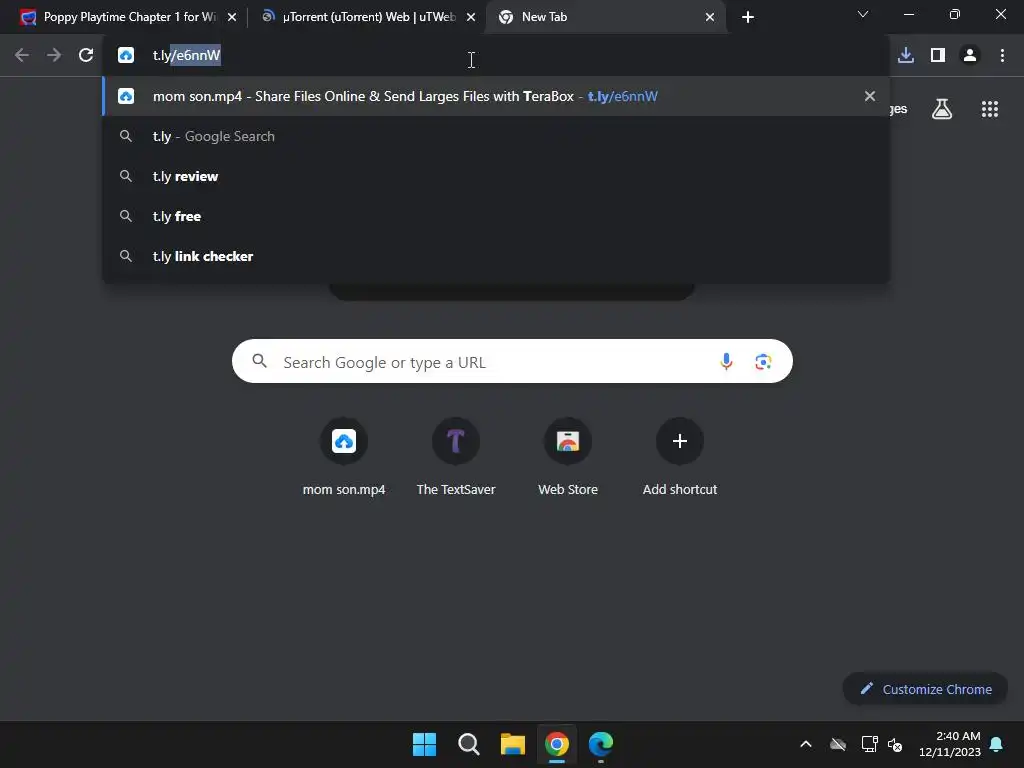Choose 't.ly review' suggestion
The image size is (1024, 768).
(496, 176)
